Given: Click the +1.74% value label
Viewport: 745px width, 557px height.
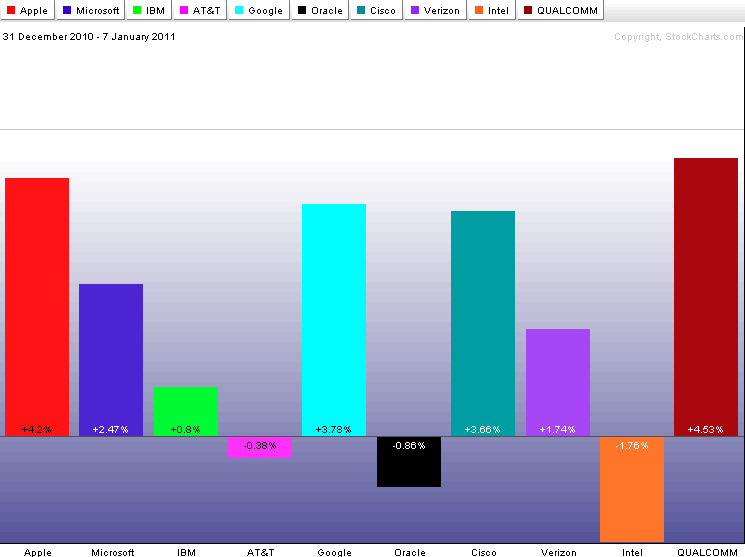Looking at the screenshot, I should click(557, 430).
